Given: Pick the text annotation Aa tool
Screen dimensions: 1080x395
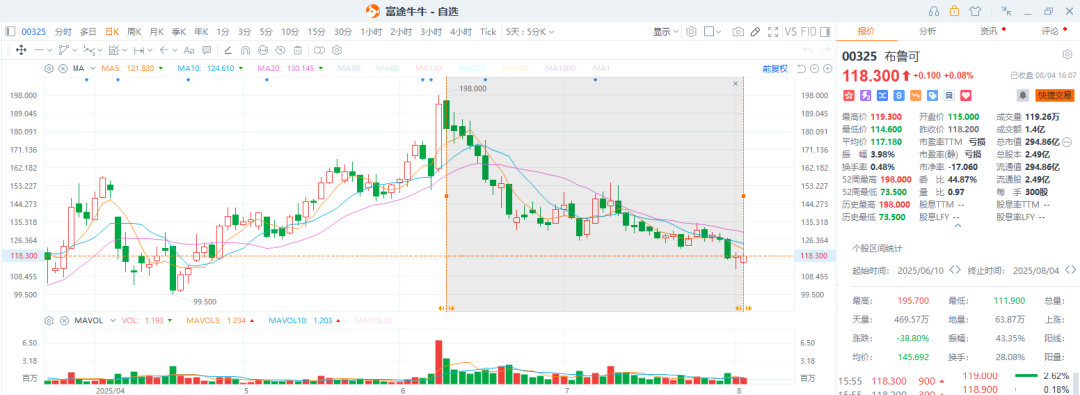Looking at the screenshot, I should point(189,50).
